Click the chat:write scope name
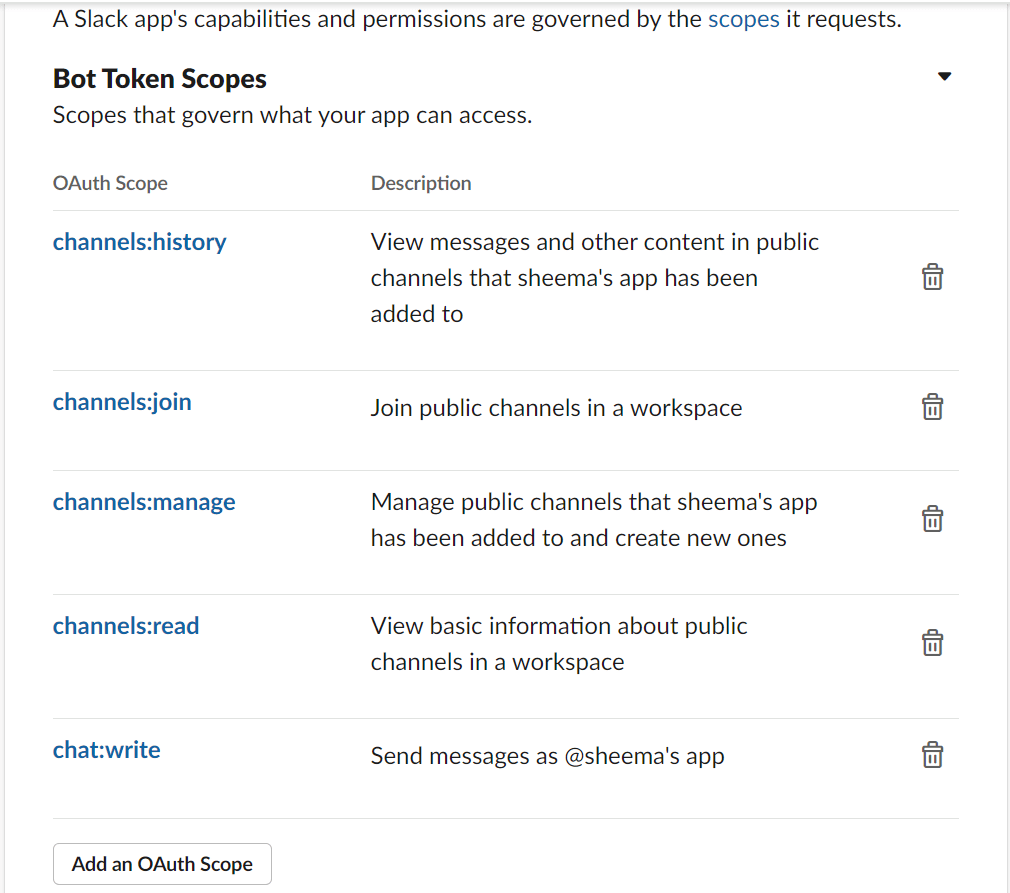1010x893 pixels. point(106,750)
